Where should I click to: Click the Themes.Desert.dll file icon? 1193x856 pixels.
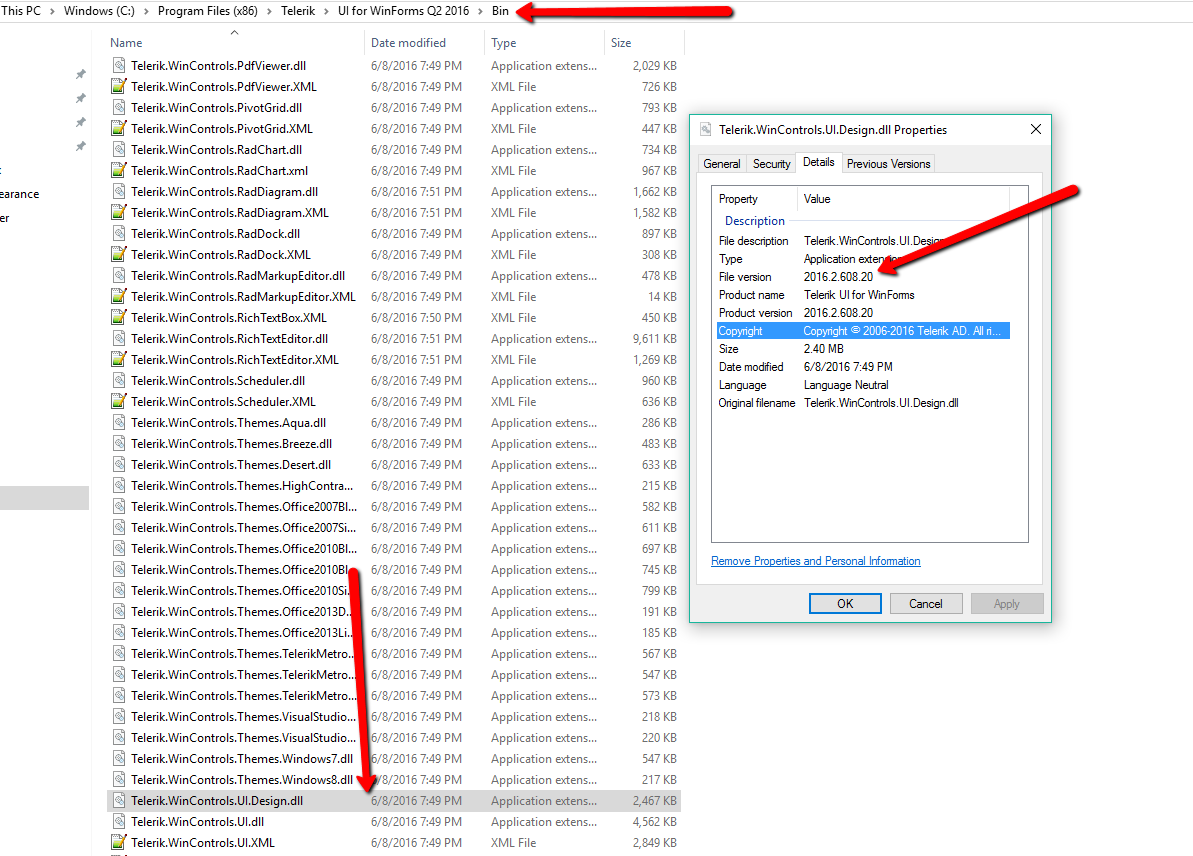(119, 465)
